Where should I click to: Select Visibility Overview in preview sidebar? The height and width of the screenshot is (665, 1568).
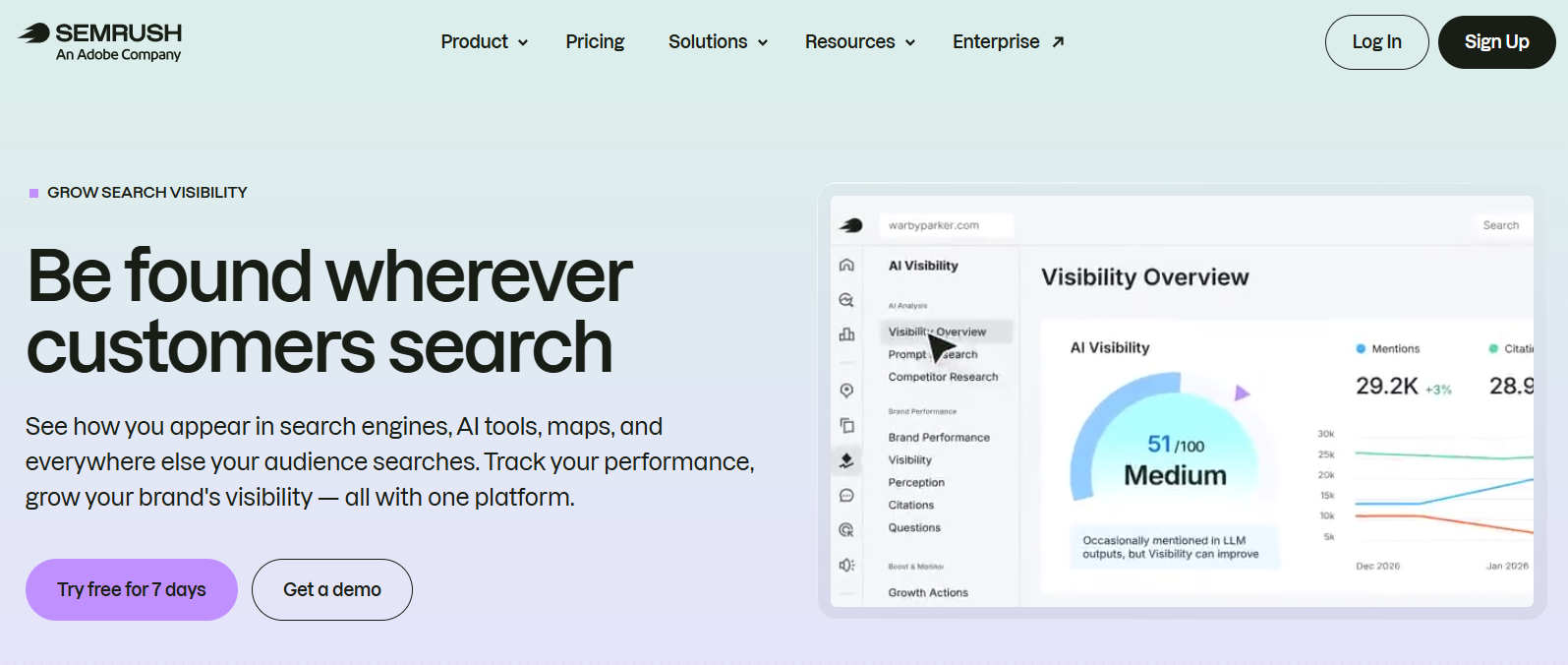pos(946,332)
